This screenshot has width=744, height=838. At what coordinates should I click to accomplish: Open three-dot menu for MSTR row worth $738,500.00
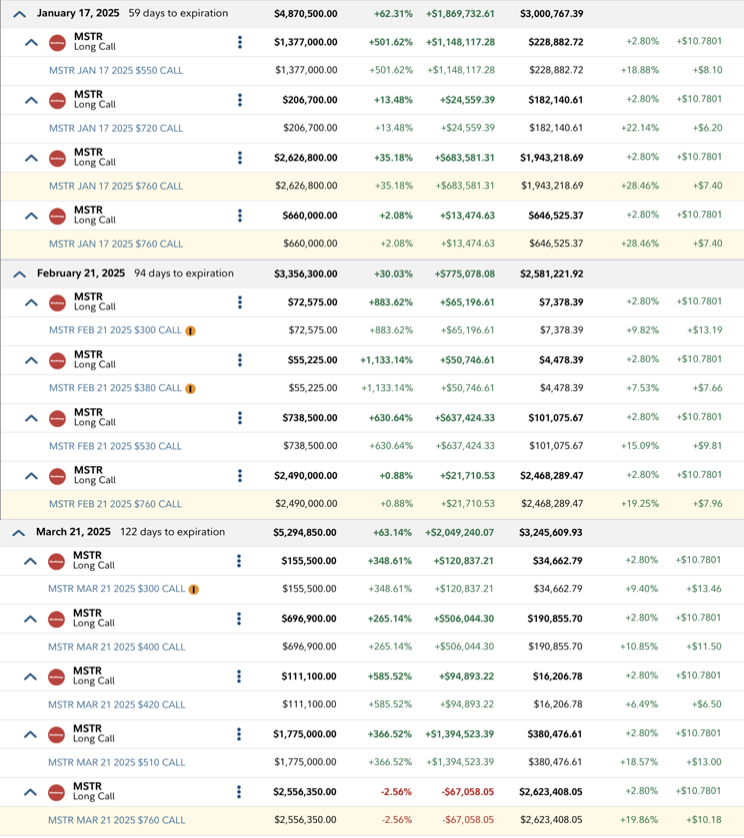[239, 418]
